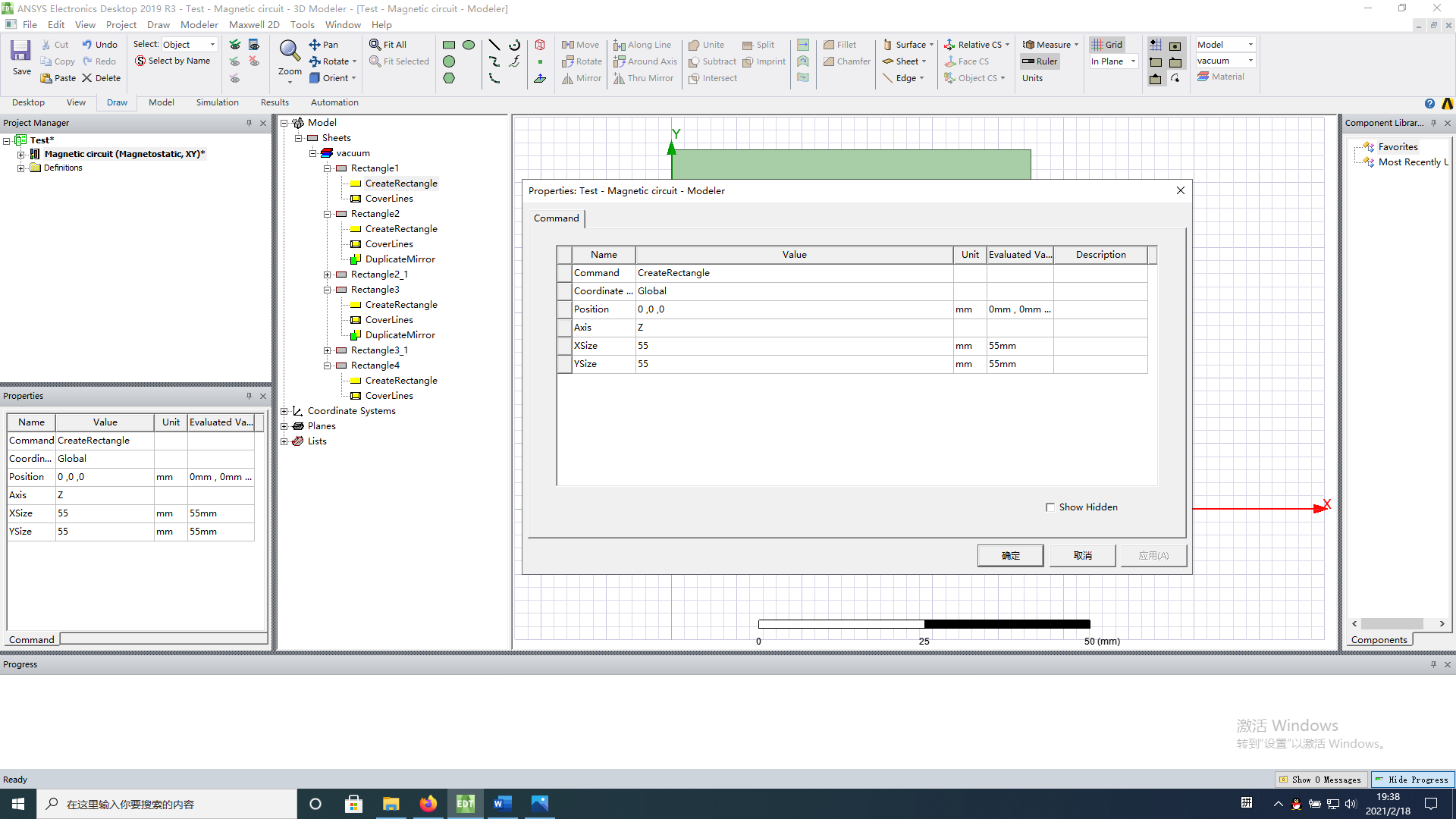Toggle the Ruler display
The image size is (1456, 819).
1039,61
